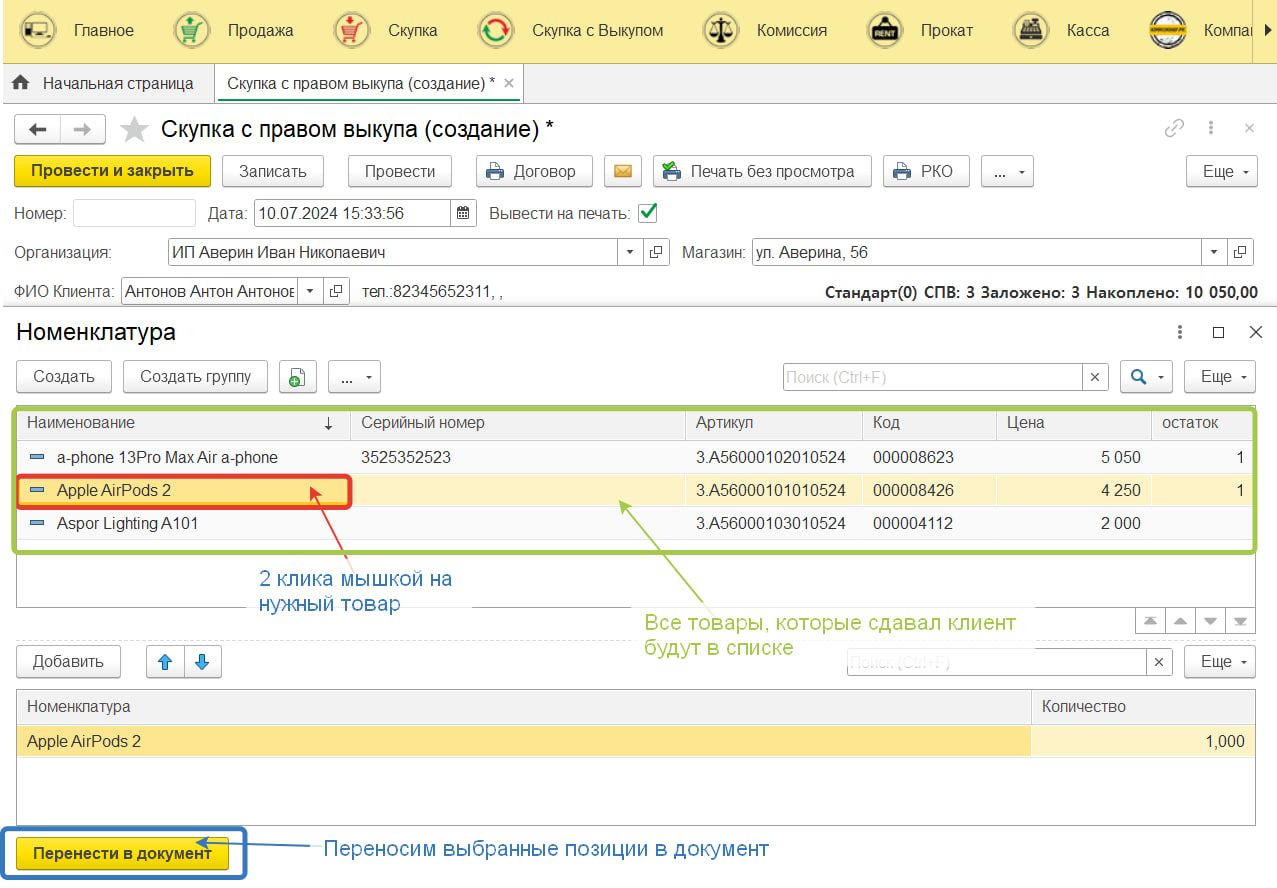Open the Касса cash register icon

(1031, 30)
